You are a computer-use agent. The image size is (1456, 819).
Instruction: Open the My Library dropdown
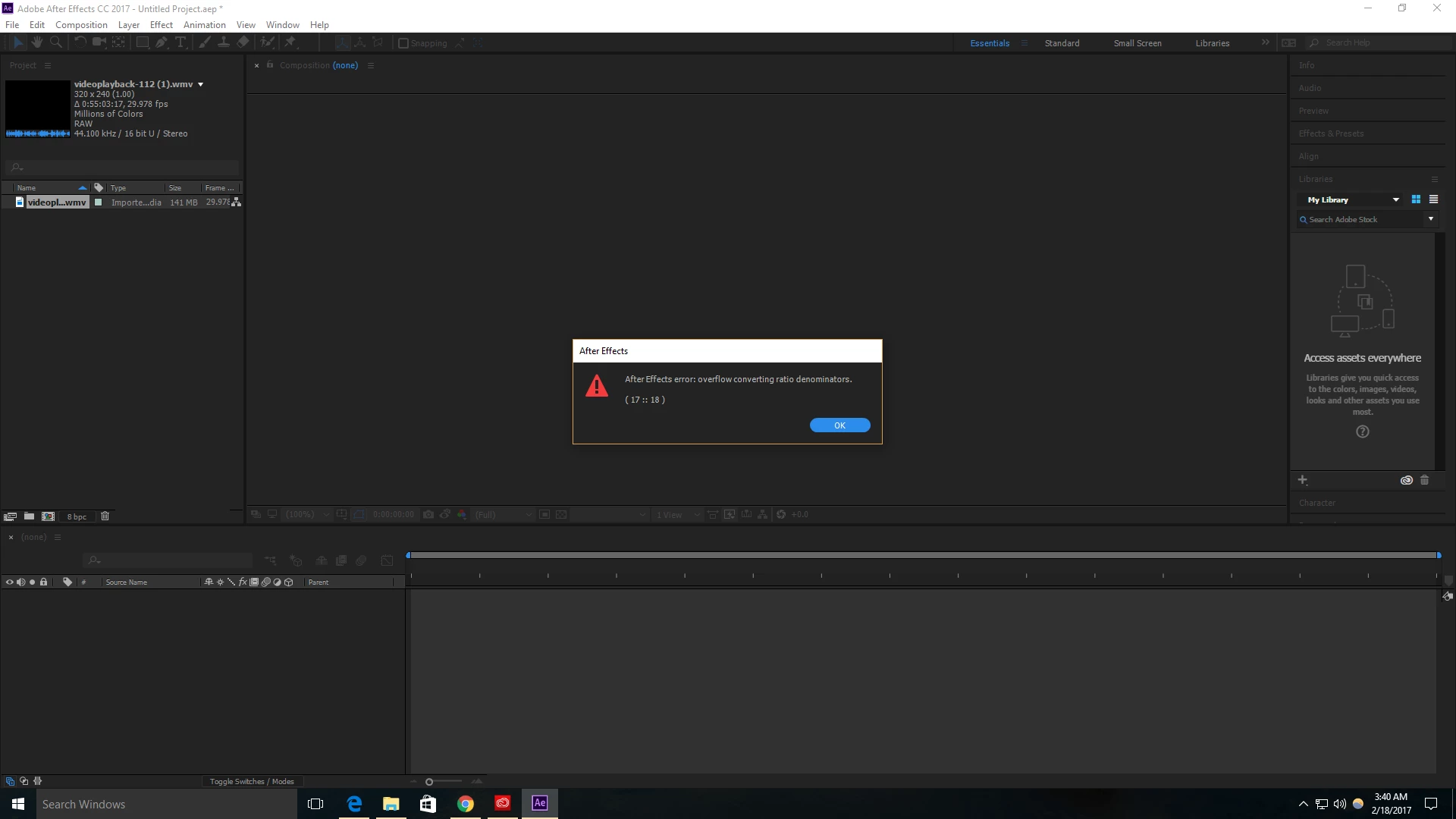coord(1395,200)
